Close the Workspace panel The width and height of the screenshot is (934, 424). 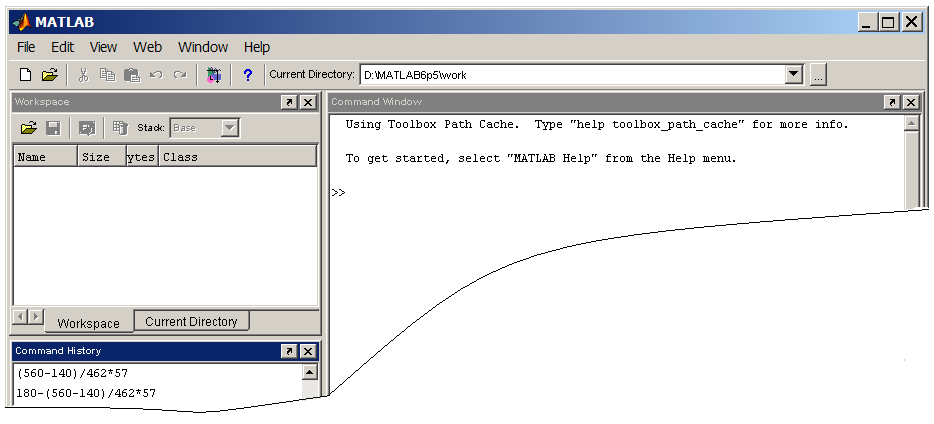coord(307,102)
